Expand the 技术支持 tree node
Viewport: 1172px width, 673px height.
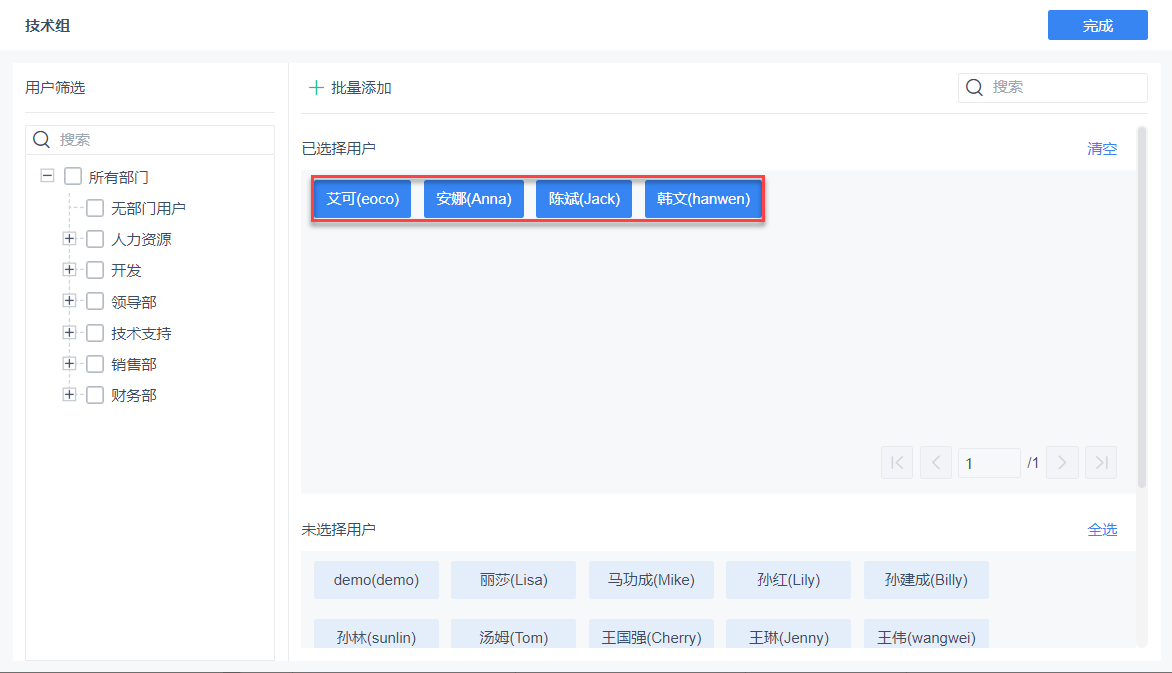tap(70, 332)
